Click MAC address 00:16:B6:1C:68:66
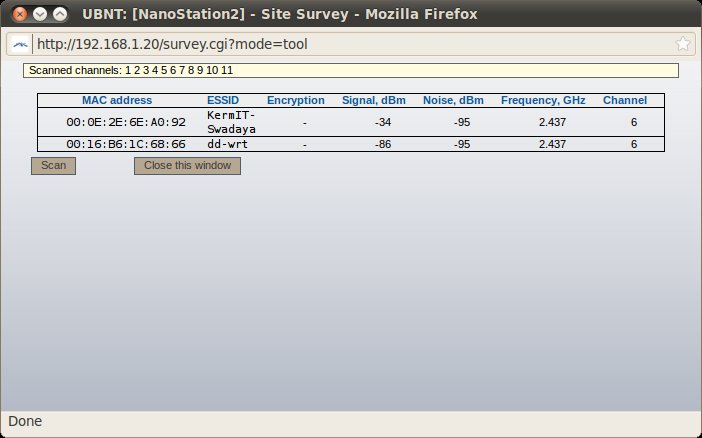 coord(126,144)
